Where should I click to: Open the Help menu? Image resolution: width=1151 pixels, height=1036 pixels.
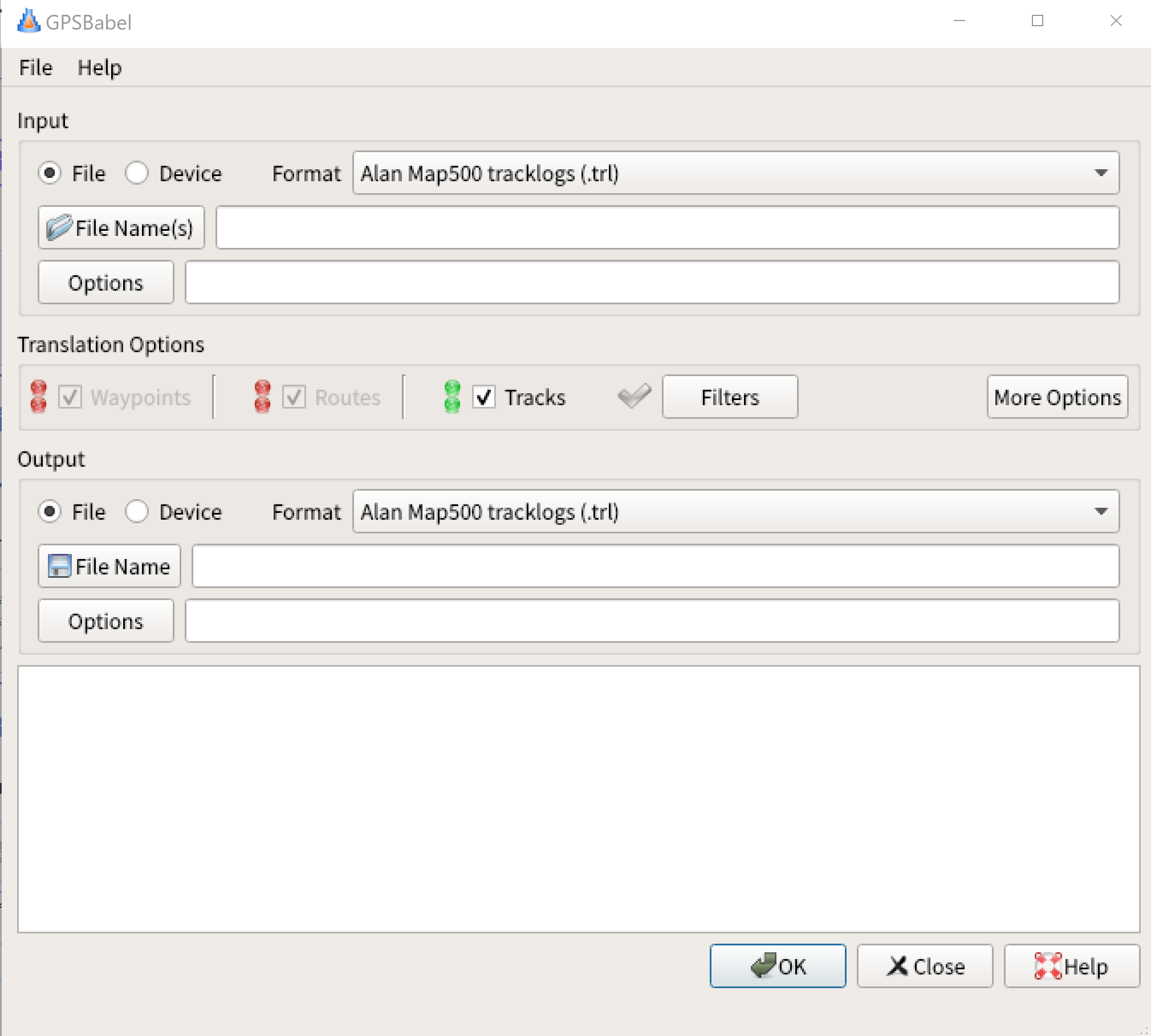(100, 67)
